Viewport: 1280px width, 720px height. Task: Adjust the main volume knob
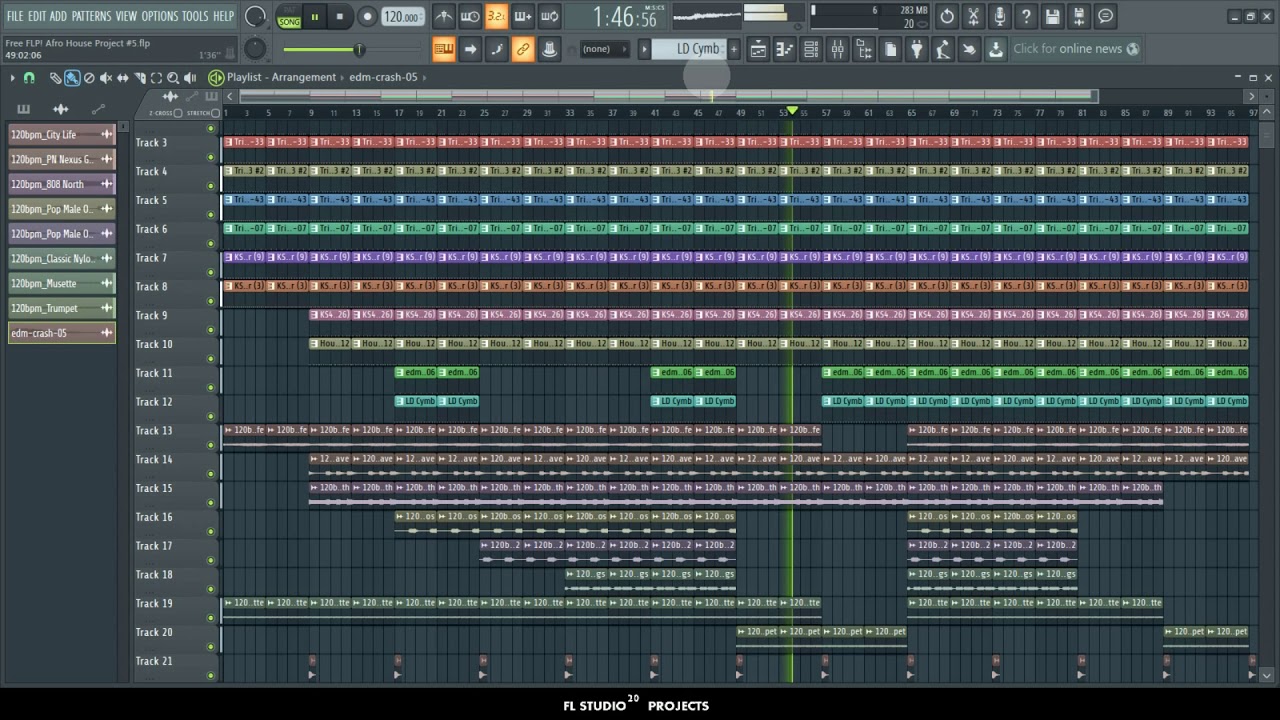pyautogui.click(x=256, y=17)
